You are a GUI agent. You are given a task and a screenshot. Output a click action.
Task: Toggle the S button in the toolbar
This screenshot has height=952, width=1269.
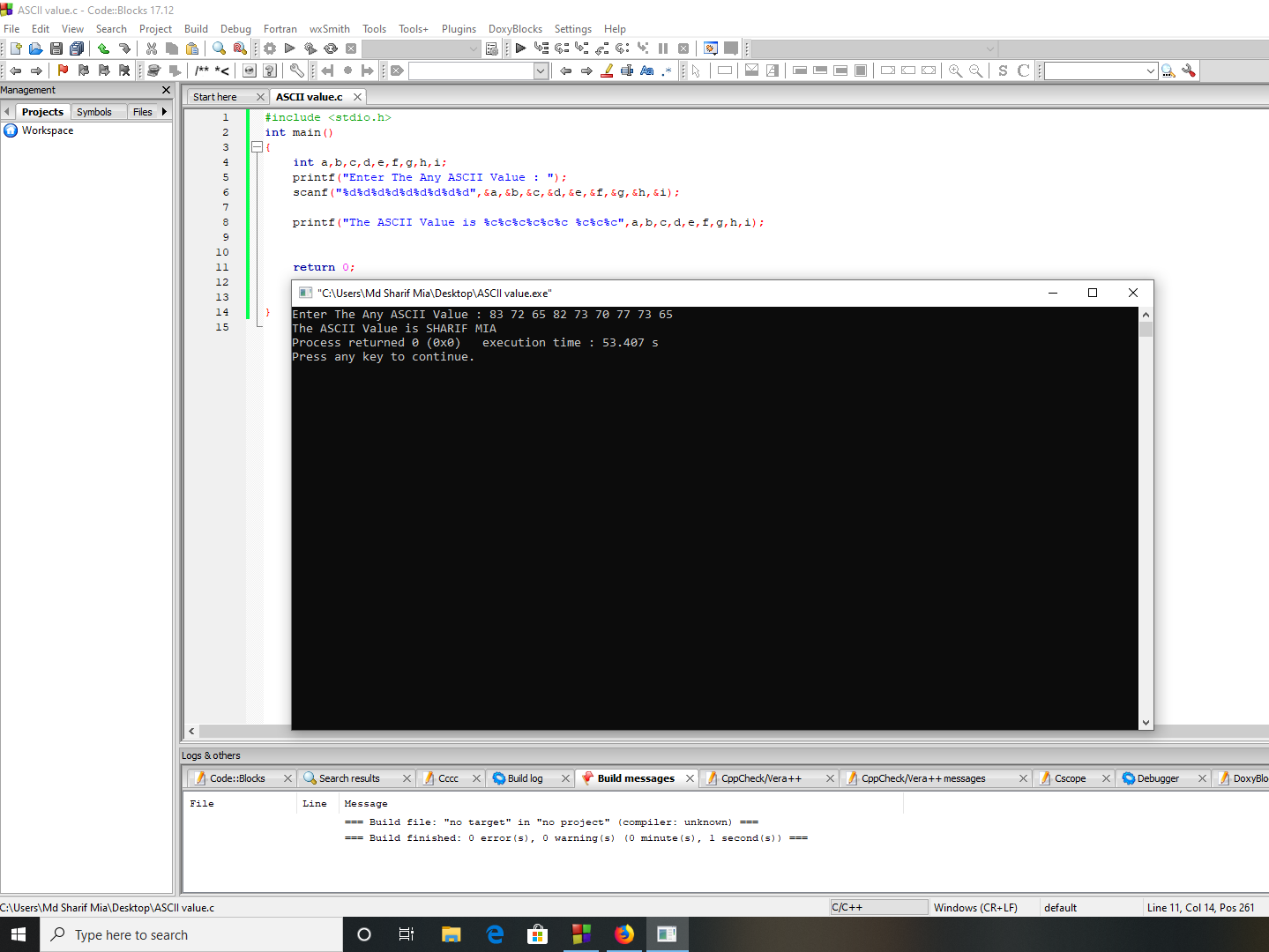[x=1003, y=71]
